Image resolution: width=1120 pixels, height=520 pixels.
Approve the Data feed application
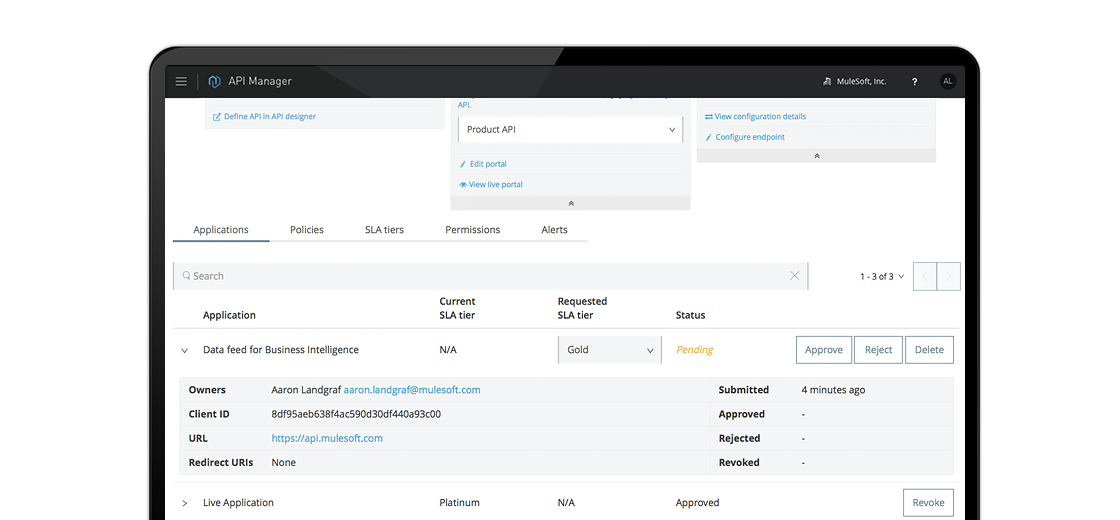tap(824, 350)
